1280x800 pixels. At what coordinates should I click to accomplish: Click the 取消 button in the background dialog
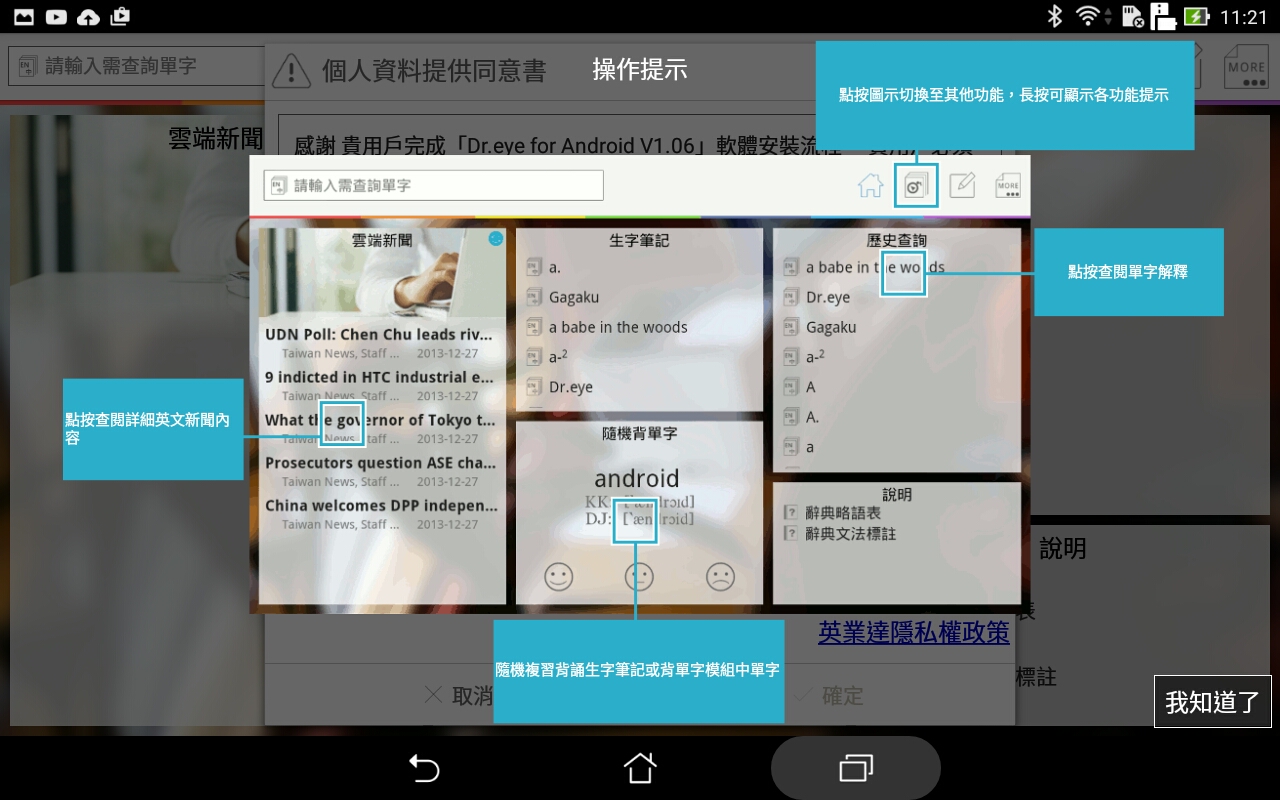[x=460, y=695]
